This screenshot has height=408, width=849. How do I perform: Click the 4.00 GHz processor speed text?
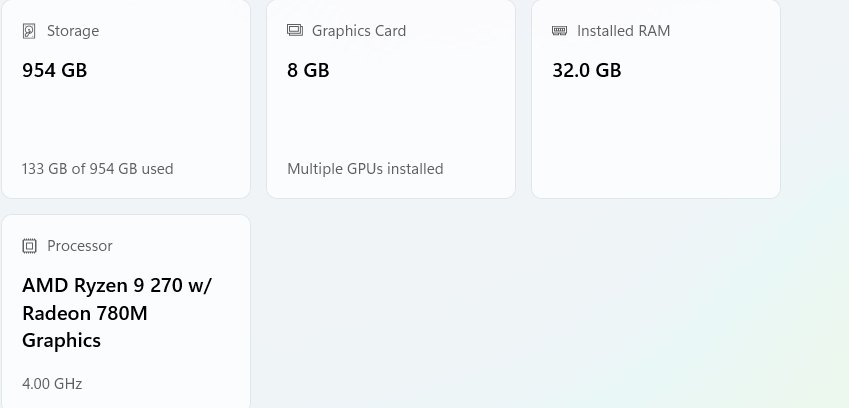point(52,384)
